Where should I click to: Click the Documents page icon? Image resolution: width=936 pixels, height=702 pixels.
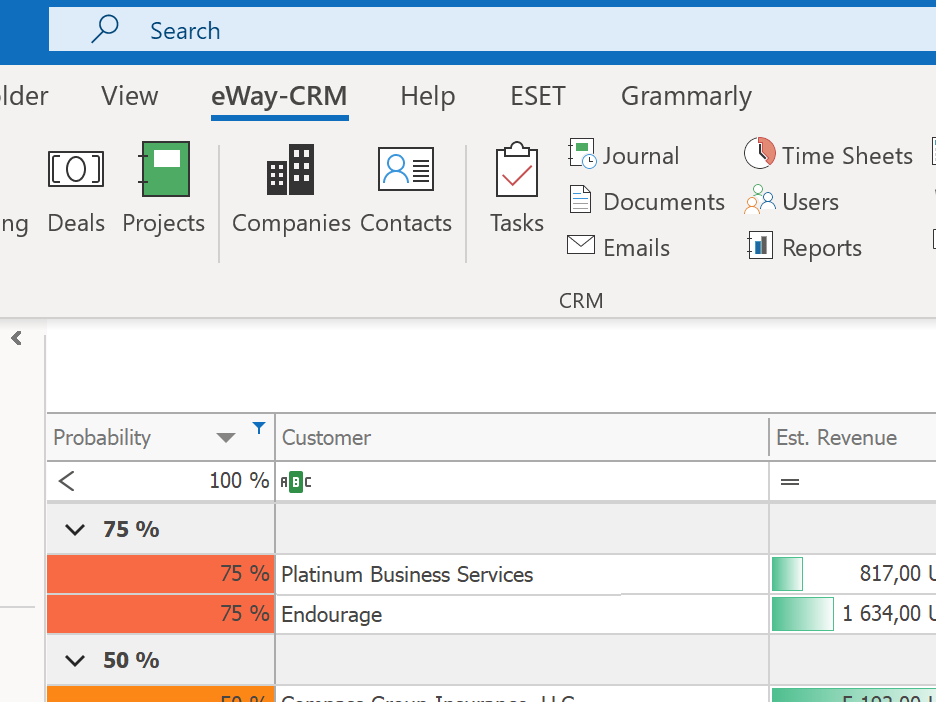580,199
